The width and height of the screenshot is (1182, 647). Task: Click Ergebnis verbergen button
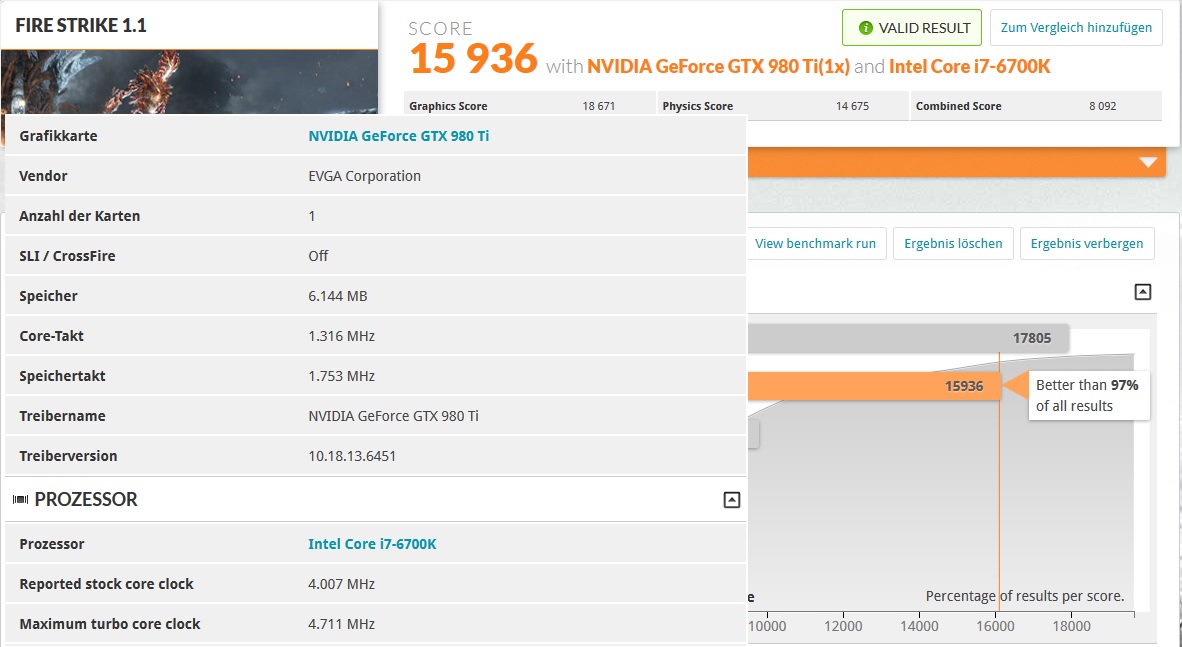(x=1086, y=244)
